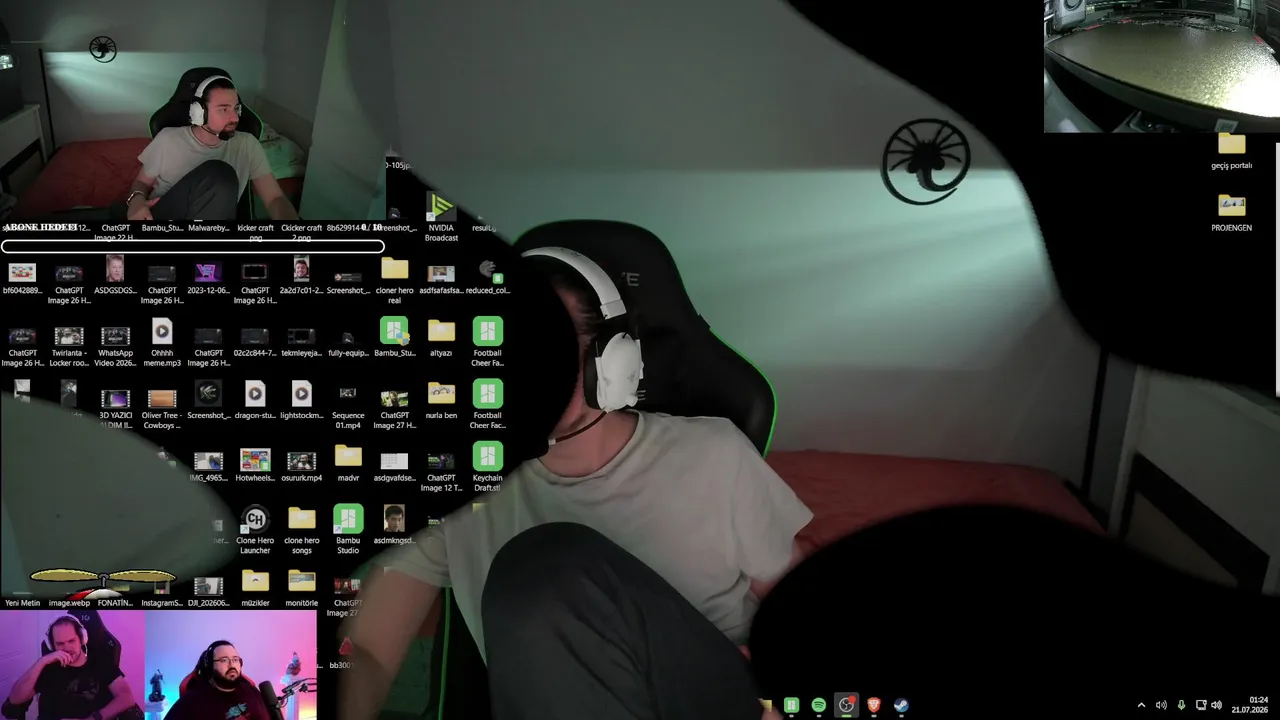
Task: Open the network icon in system tray
Action: coord(1201,705)
